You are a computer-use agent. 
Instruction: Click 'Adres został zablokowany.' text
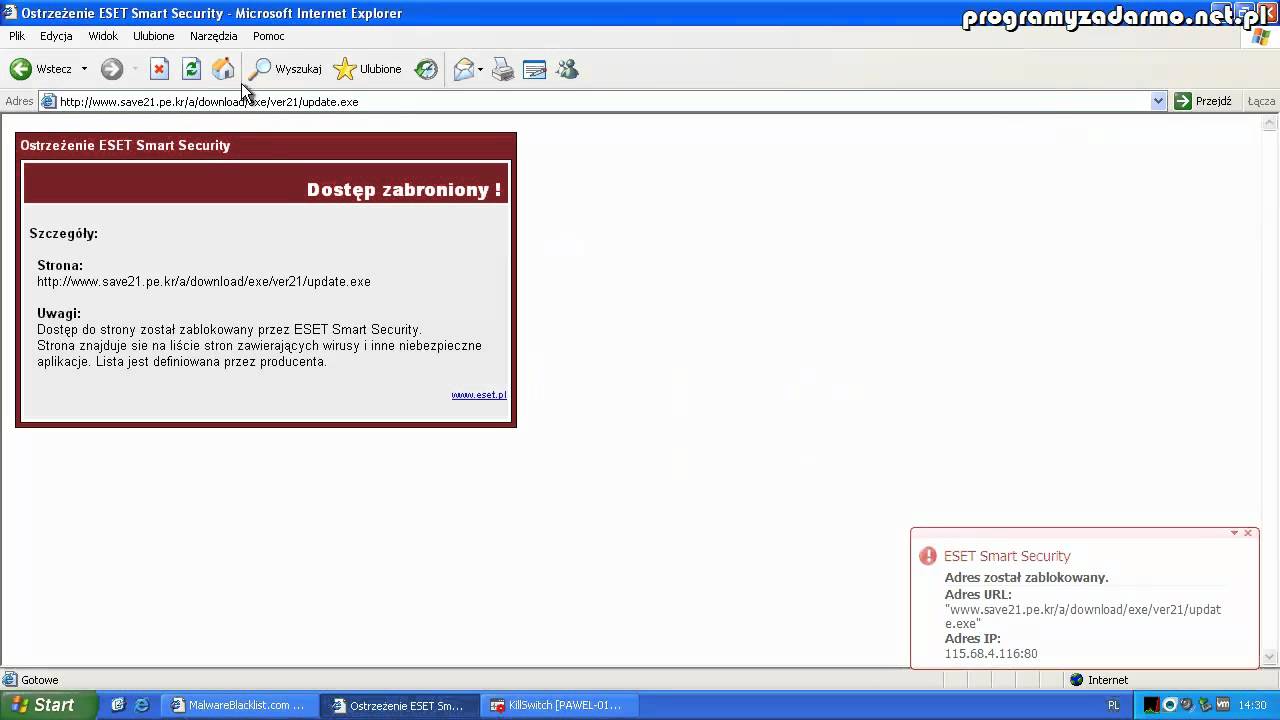(1027, 578)
